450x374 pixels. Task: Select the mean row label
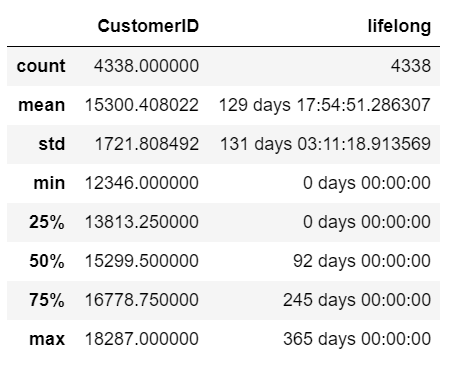click(42, 105)
